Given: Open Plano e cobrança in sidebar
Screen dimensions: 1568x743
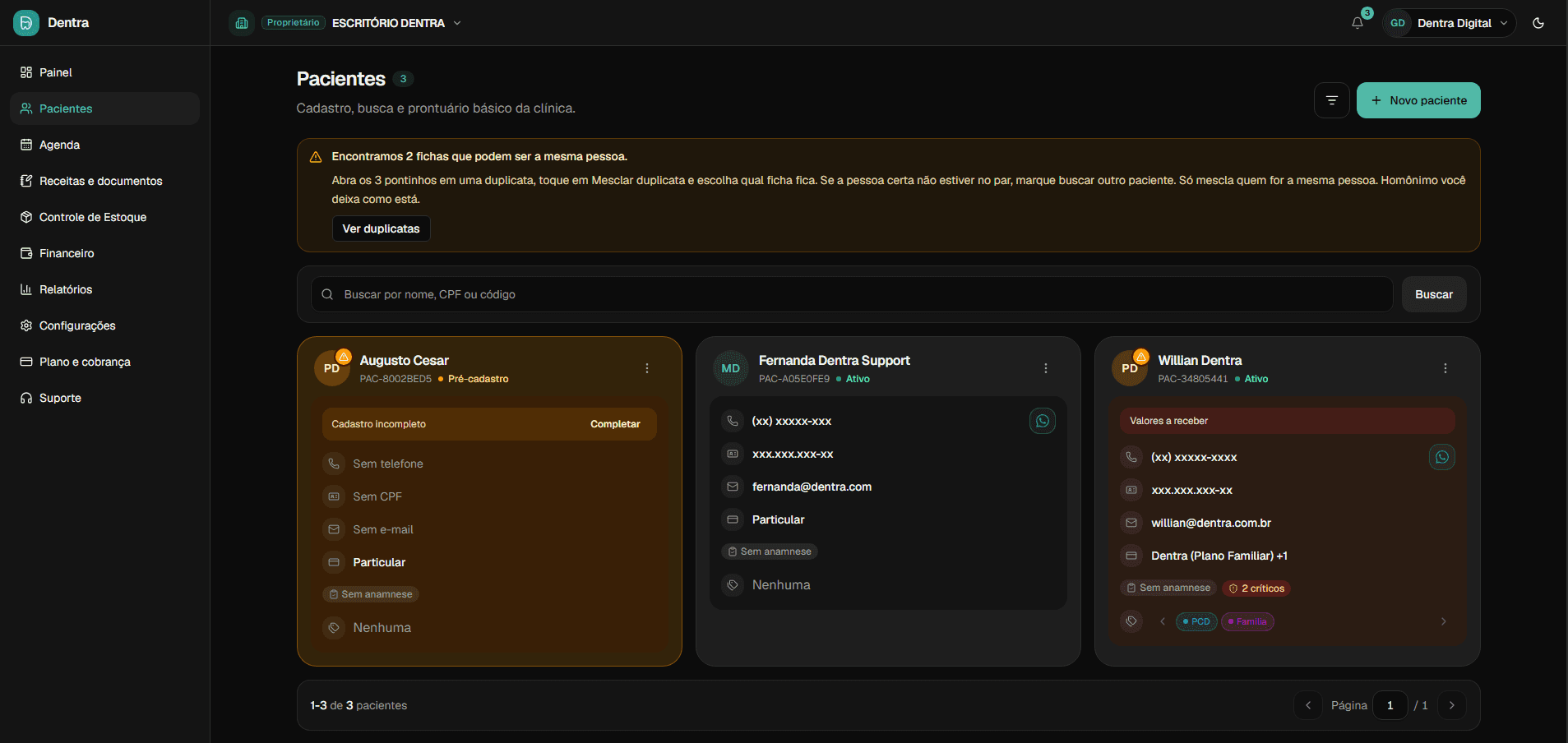Looking at the screenshot, I should point(104,362).
